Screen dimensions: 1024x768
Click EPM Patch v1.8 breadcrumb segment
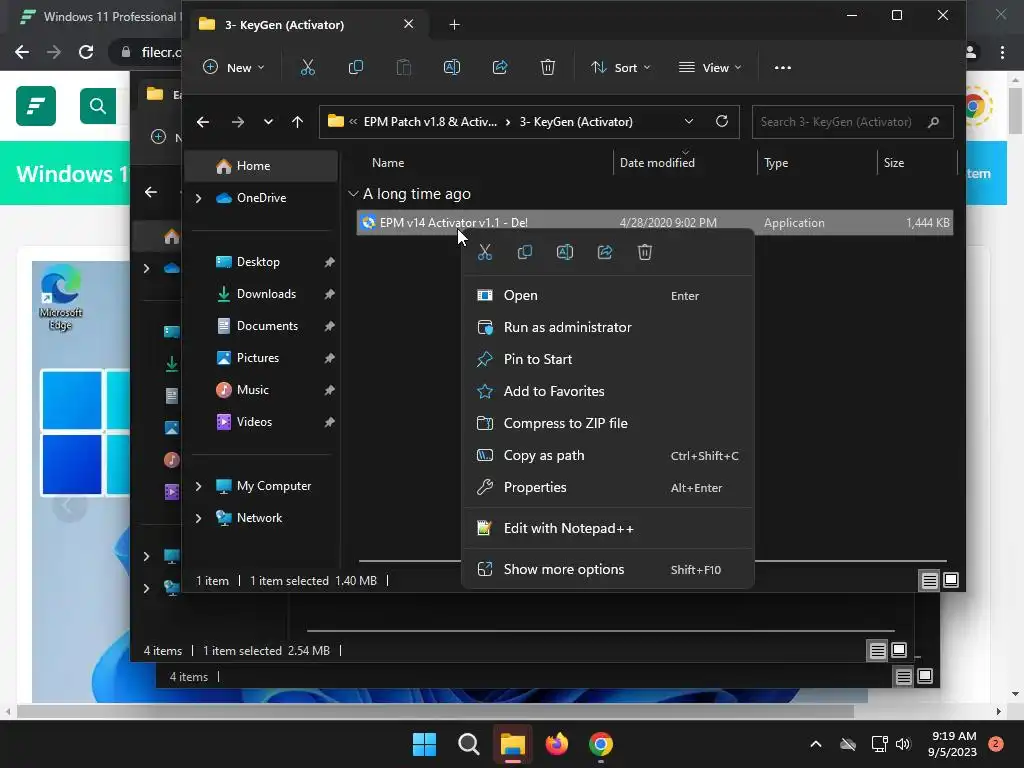[x=430, y=122]
